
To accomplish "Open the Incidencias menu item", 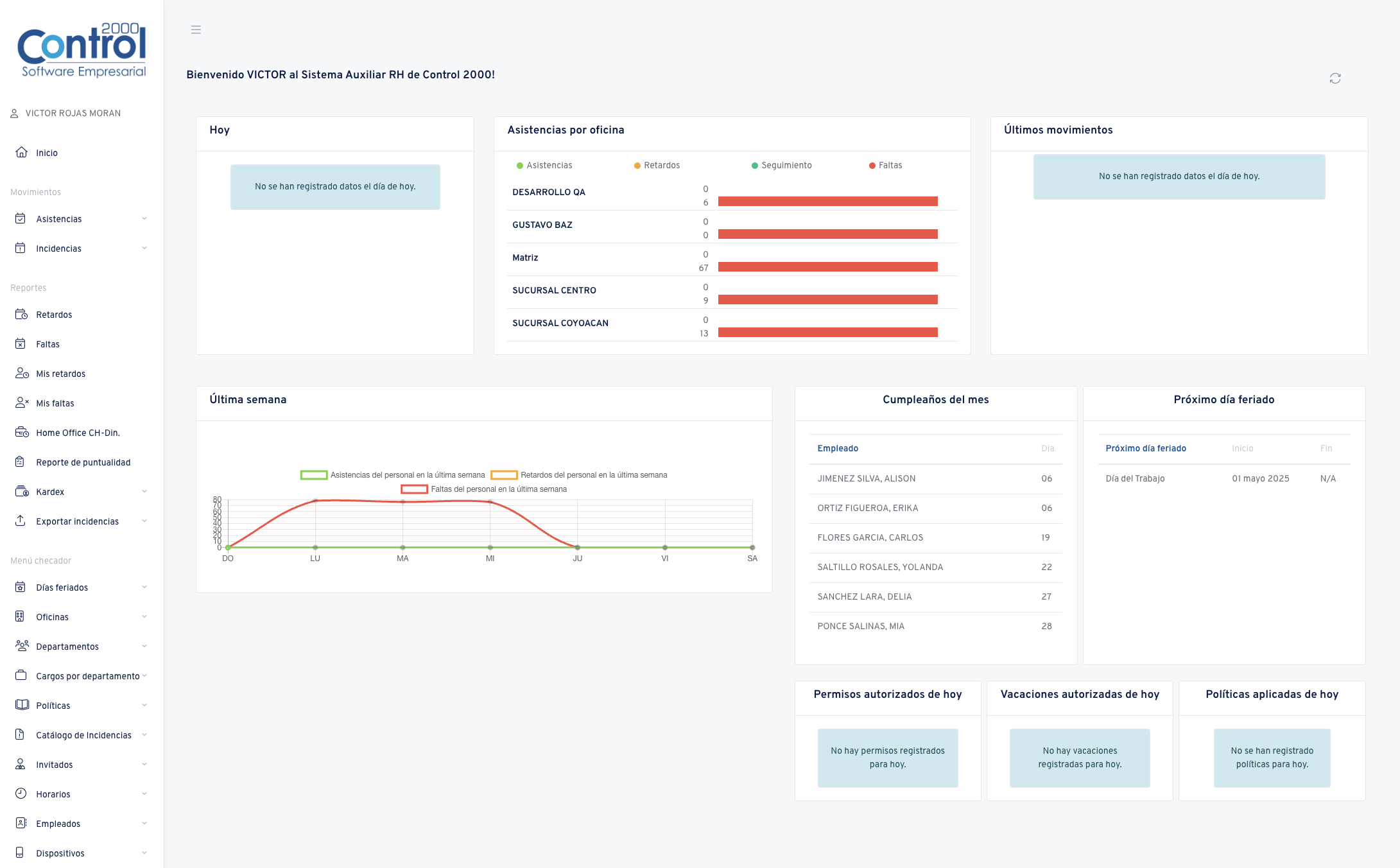I will tap(82, 248).
